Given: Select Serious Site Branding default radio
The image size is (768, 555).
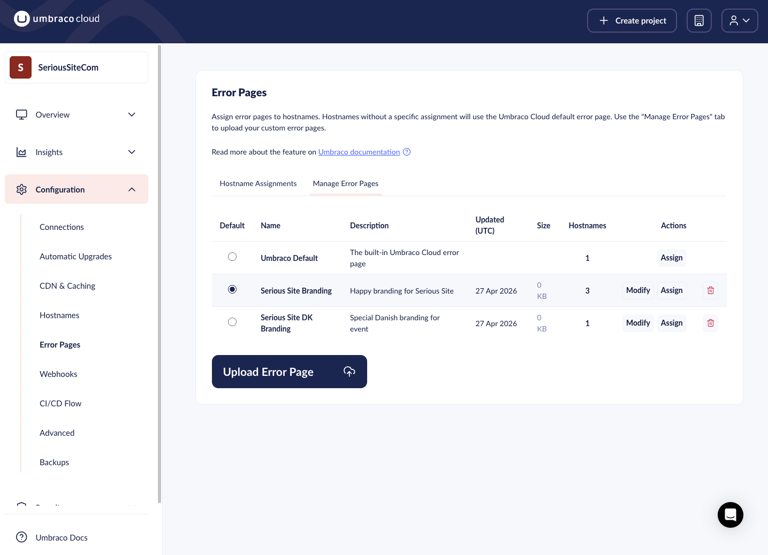Looking at the screenshot, I should point(232,290).
